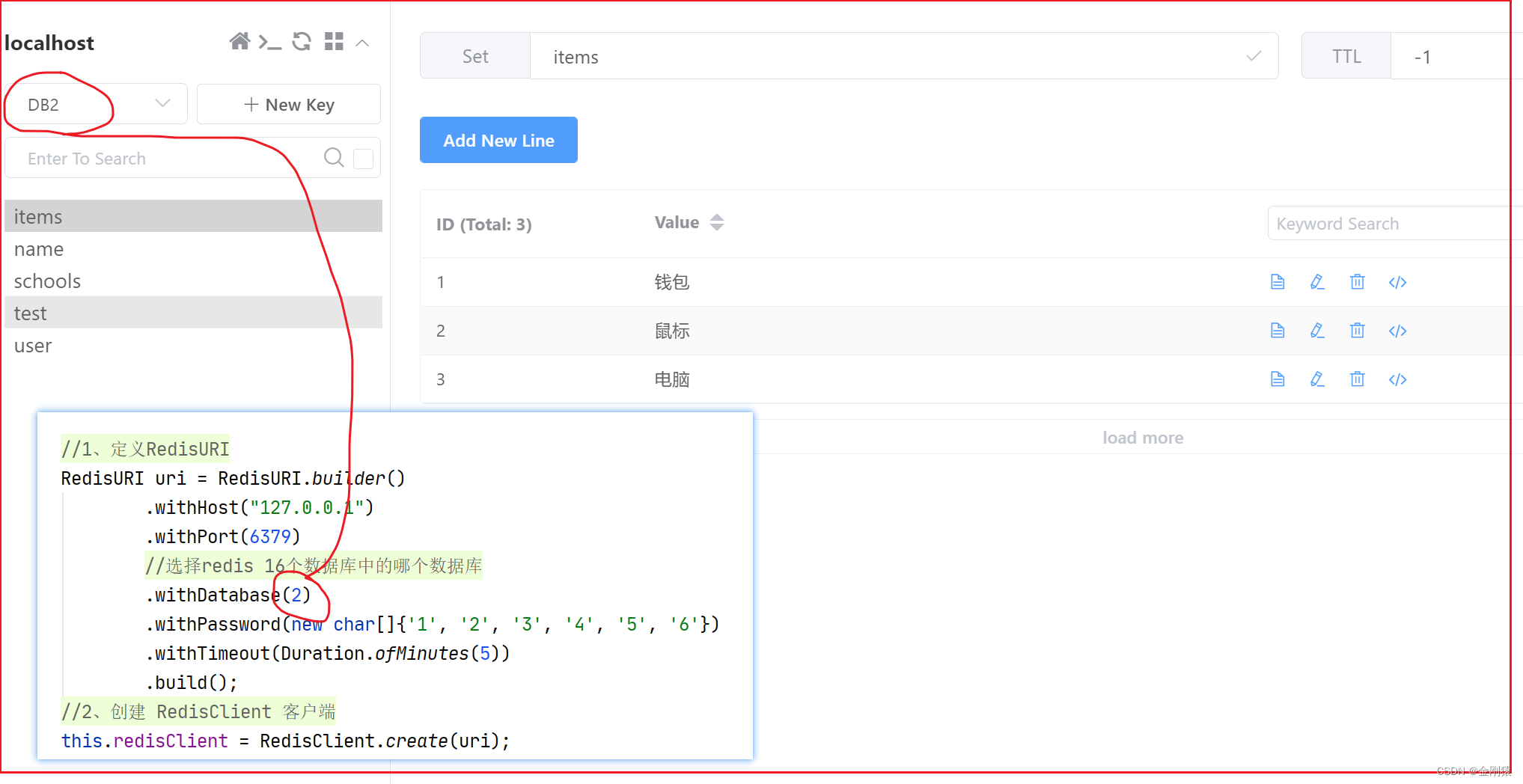
Task: Show command code for 鼠标 row
Action: pyautogui.click(x=1397, y=331)
